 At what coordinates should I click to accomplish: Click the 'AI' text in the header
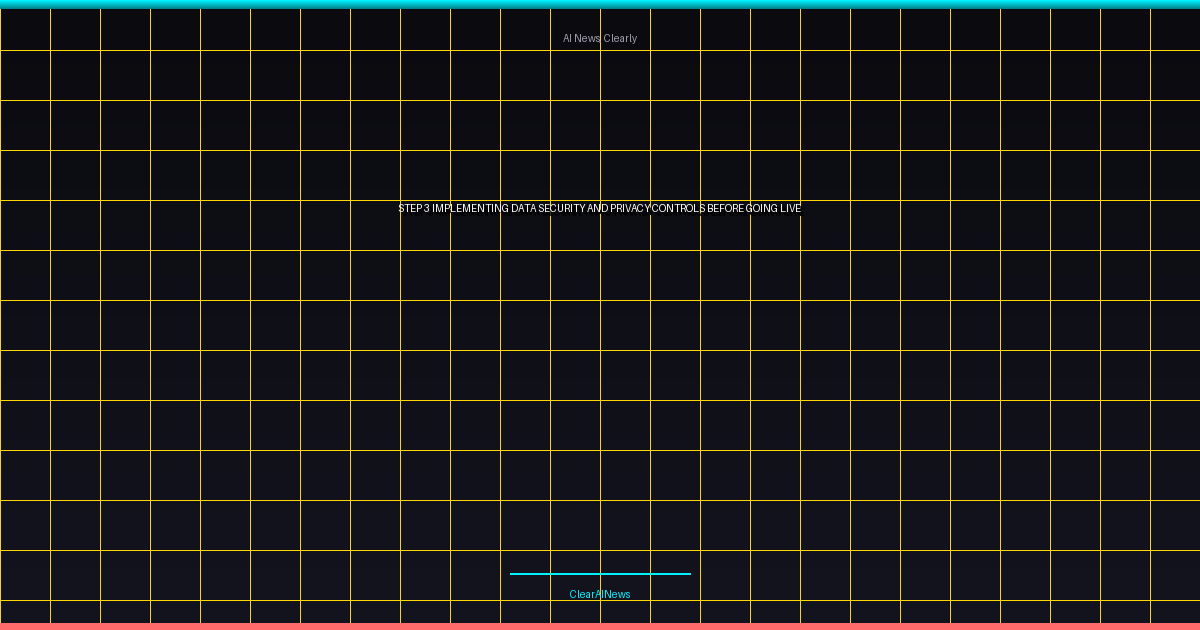(567, 38)
